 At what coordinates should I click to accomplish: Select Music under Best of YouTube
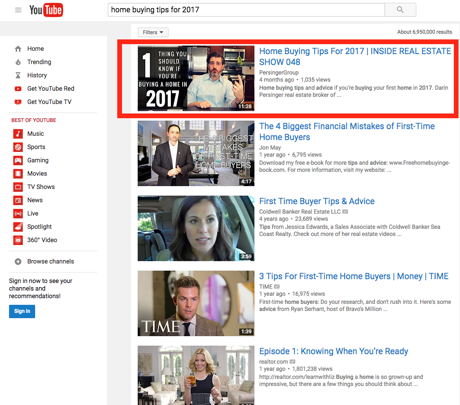pyautogui.click(x=36, y=134)
